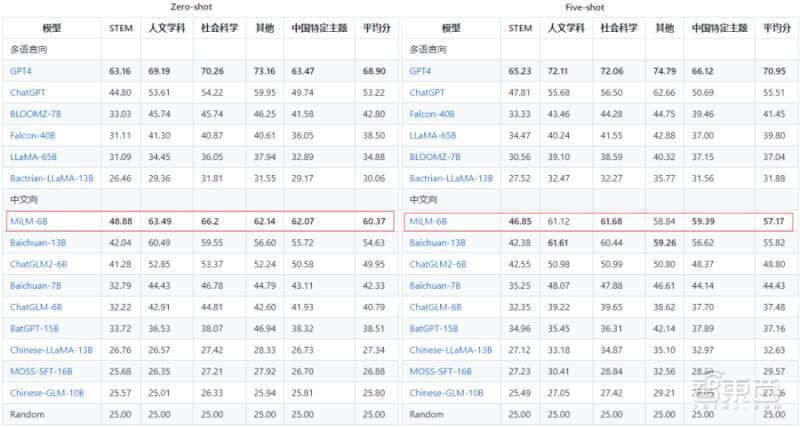800x427 pixels.
Task: Select GPT4 five-shot average 70.95
Action: tap(774, 71)
